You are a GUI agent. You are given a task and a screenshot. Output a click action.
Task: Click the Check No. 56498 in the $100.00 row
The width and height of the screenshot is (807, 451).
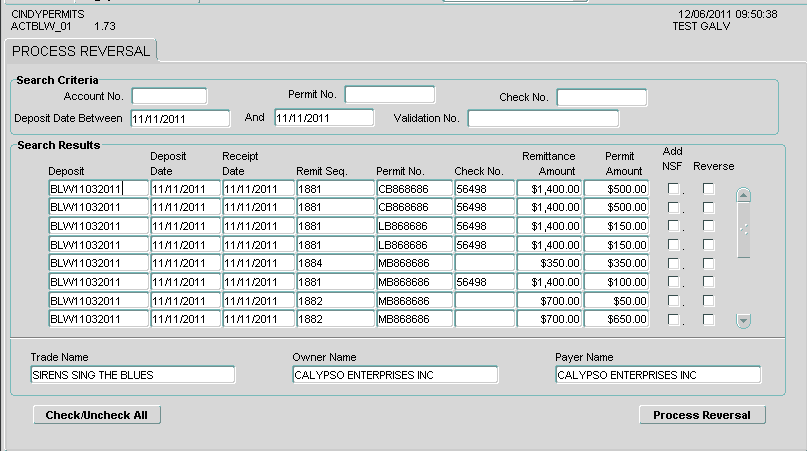[x=484, y=282]
